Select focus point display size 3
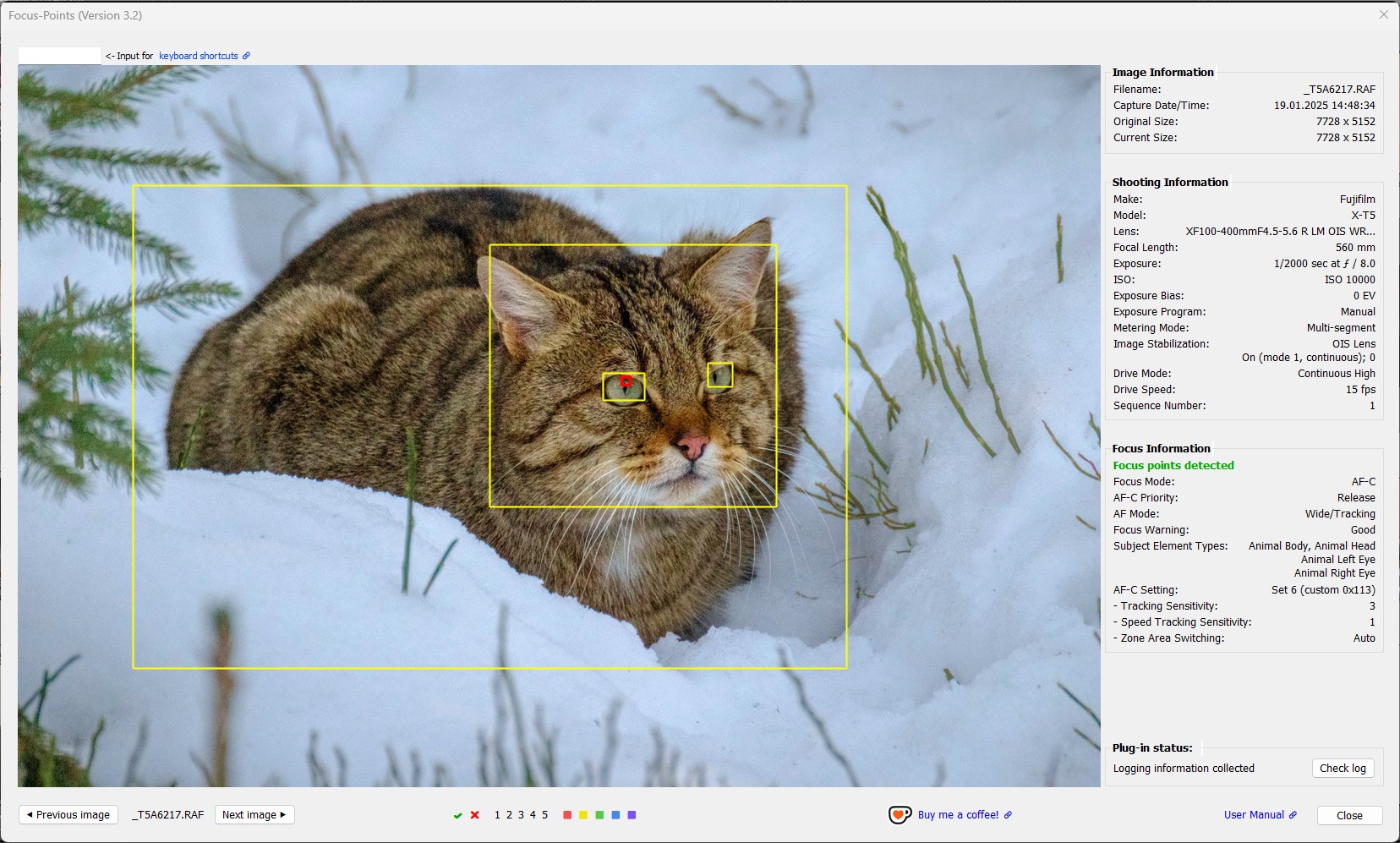The height and width of the screenshot is (843, 1400). coord(521,815)
